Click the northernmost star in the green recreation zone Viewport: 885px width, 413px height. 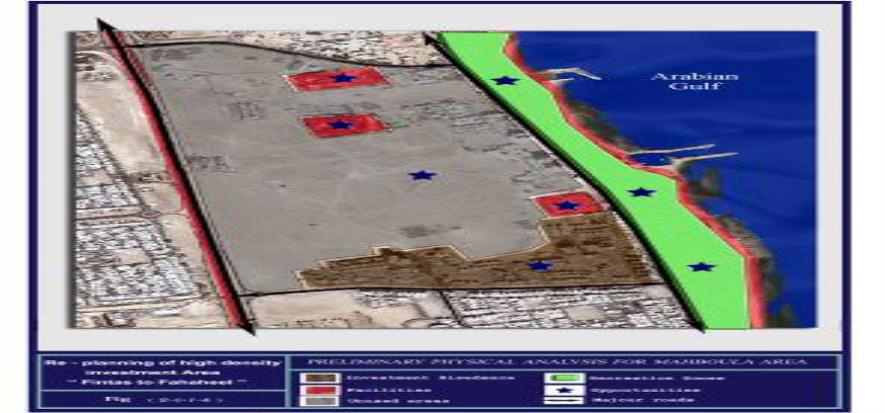[x=506, y=80]
